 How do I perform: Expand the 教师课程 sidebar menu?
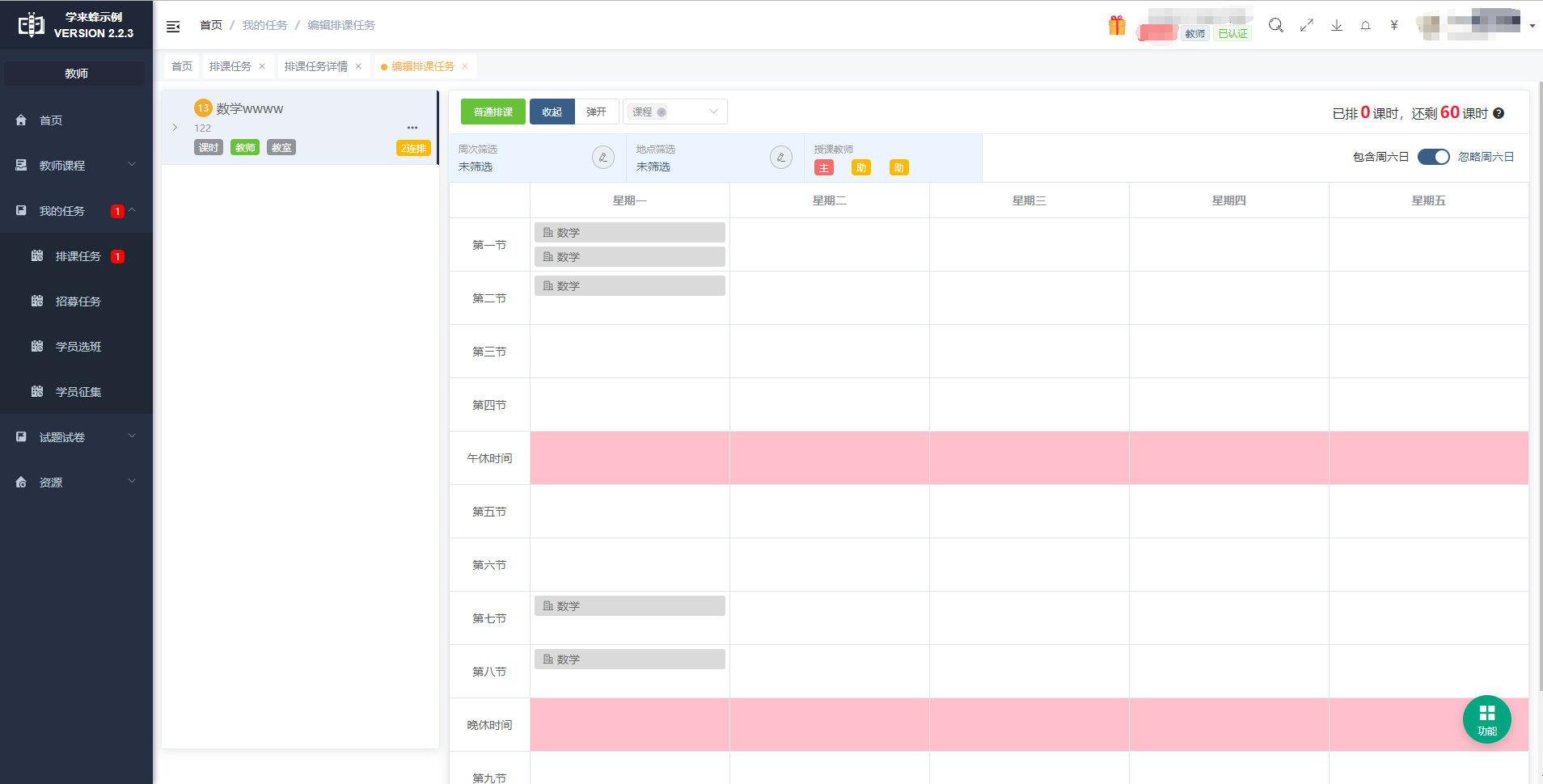coord(76,166)
